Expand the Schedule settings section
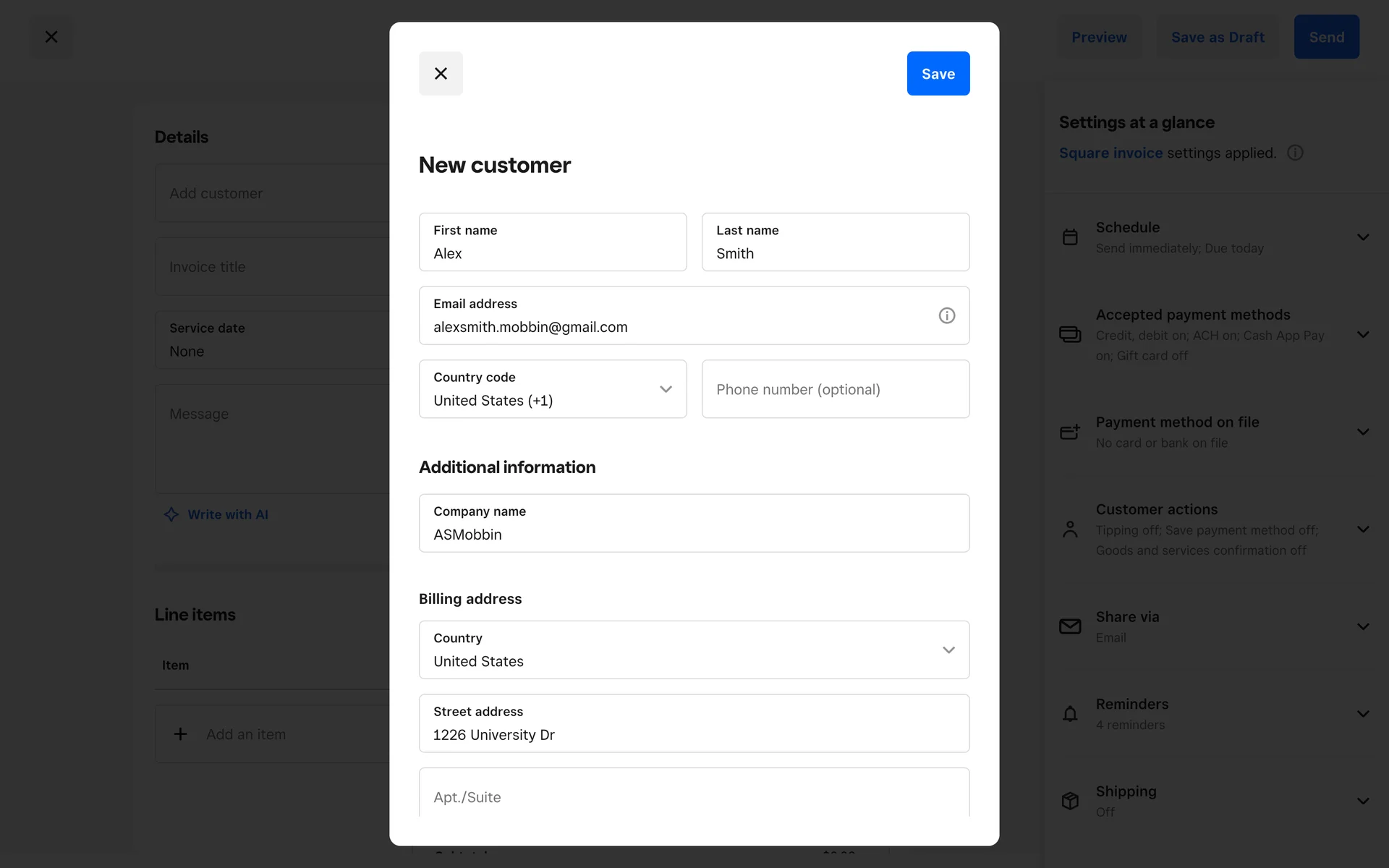The width and height of the screenshot is (1389, 868). (x=1363, y=237)
